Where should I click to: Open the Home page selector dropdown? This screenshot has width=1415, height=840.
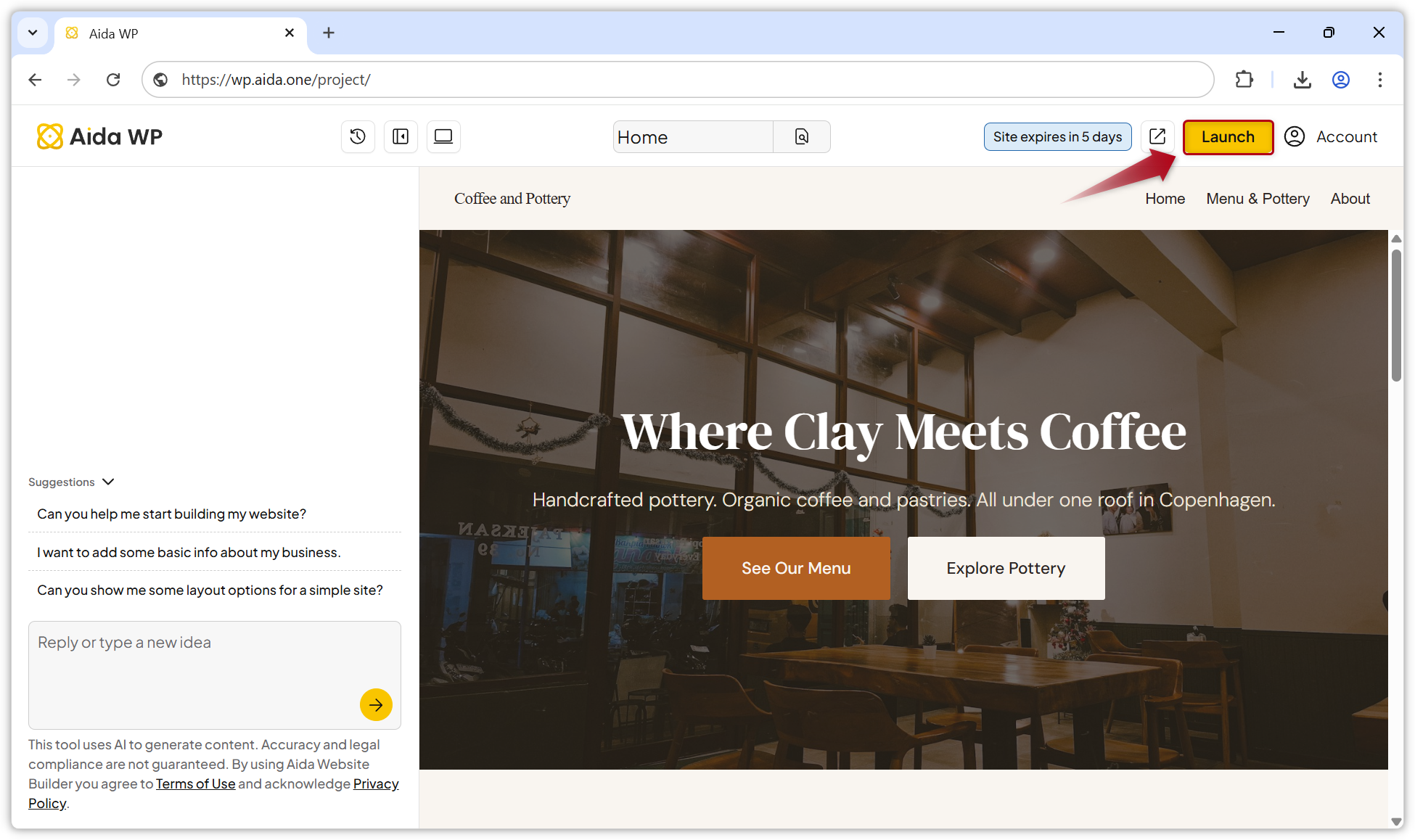coord(693,136)
